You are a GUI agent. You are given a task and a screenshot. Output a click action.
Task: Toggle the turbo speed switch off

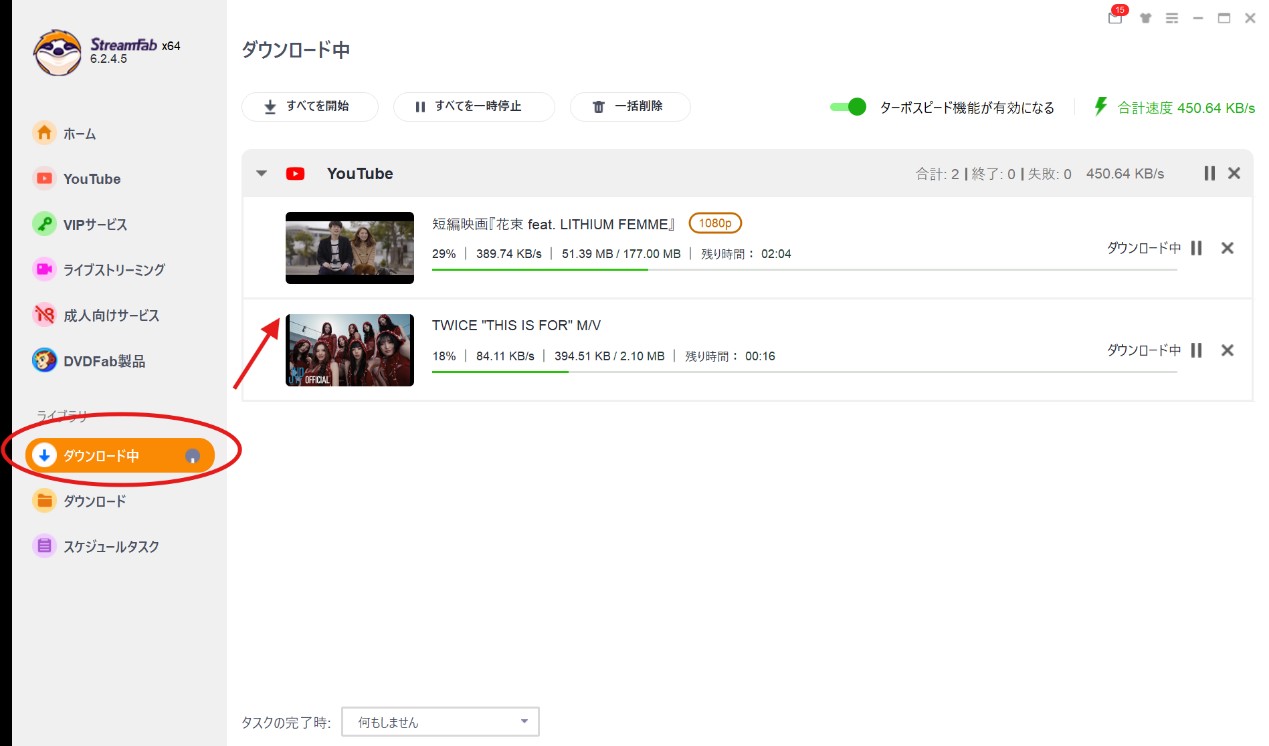[x=848, y=107]
